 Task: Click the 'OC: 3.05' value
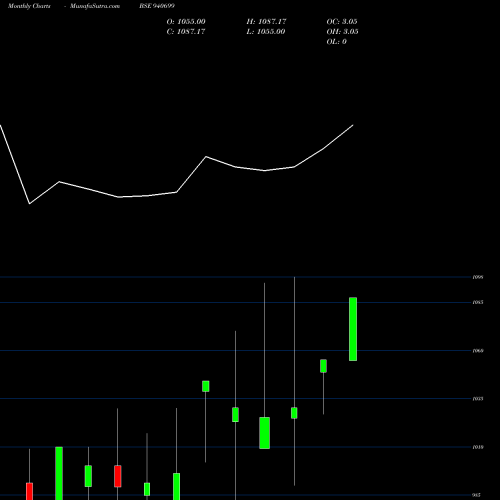[x=342, y=22]
